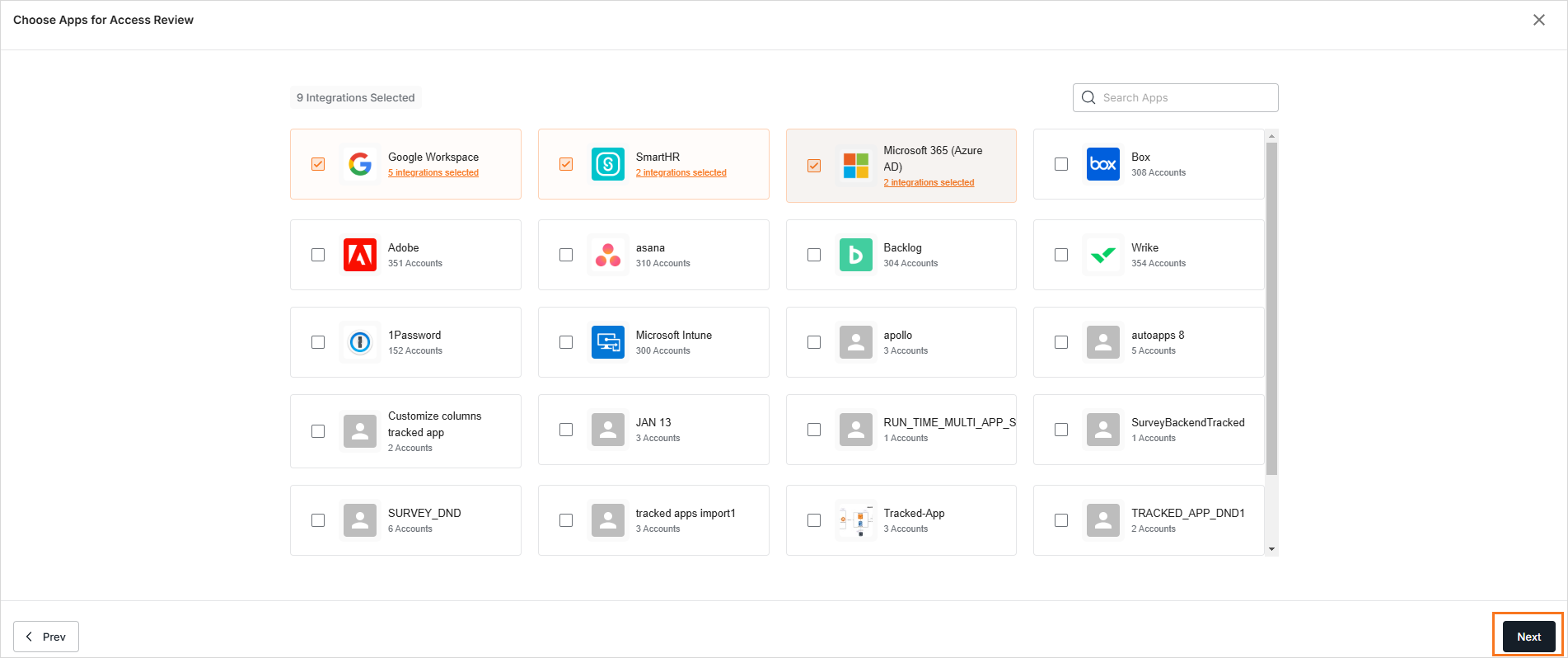Enable the Wrike checkbox

pyautogui.click(x=1061, y=255)
